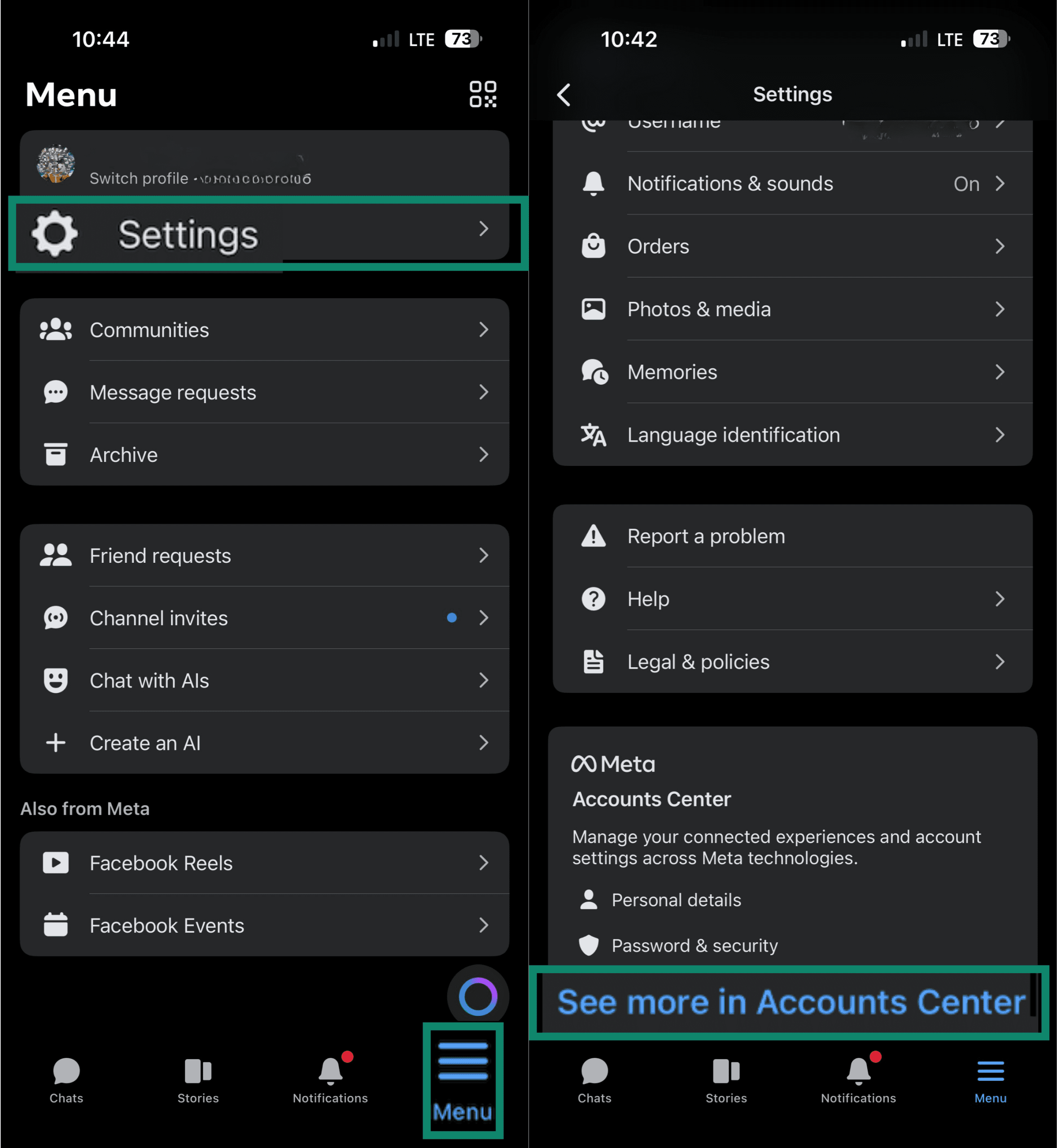
Task: Tap the Meta AI circle icon
Action: [x=478, y=996]
